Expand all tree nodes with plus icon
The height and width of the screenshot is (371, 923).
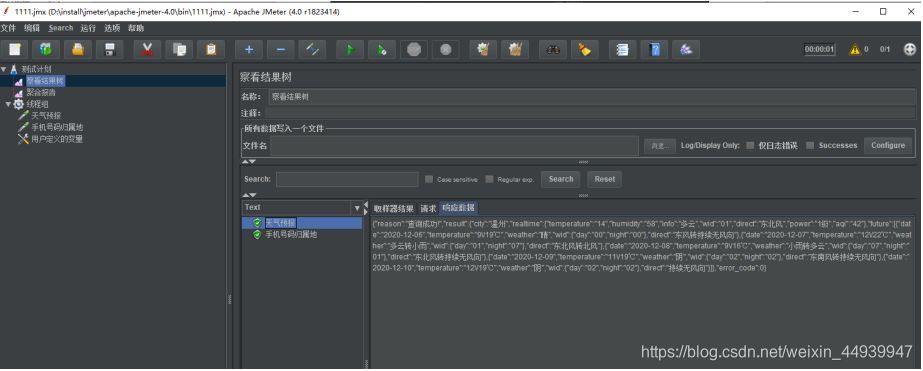coord(248,49)
